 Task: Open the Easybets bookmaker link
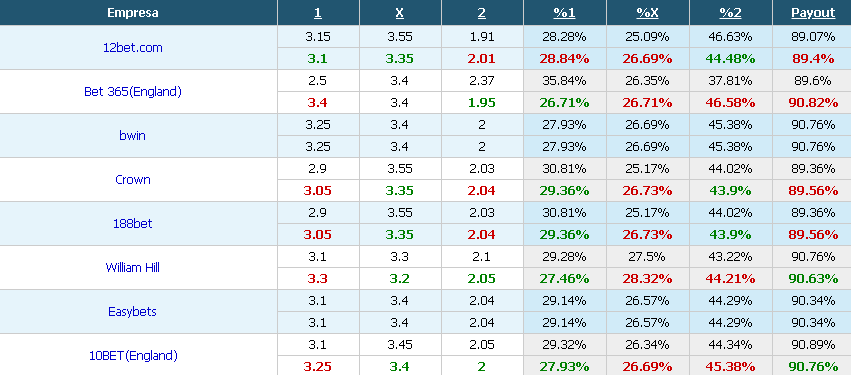pyautogui.click(x=132, y=312)
